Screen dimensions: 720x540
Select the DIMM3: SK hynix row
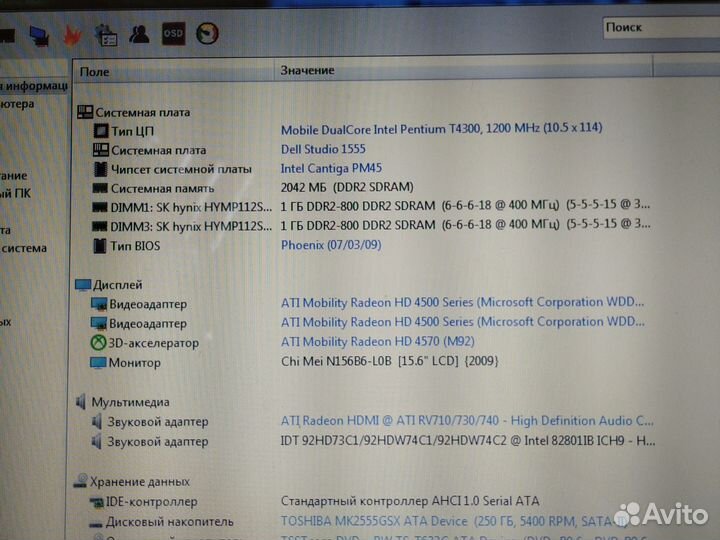371,225
